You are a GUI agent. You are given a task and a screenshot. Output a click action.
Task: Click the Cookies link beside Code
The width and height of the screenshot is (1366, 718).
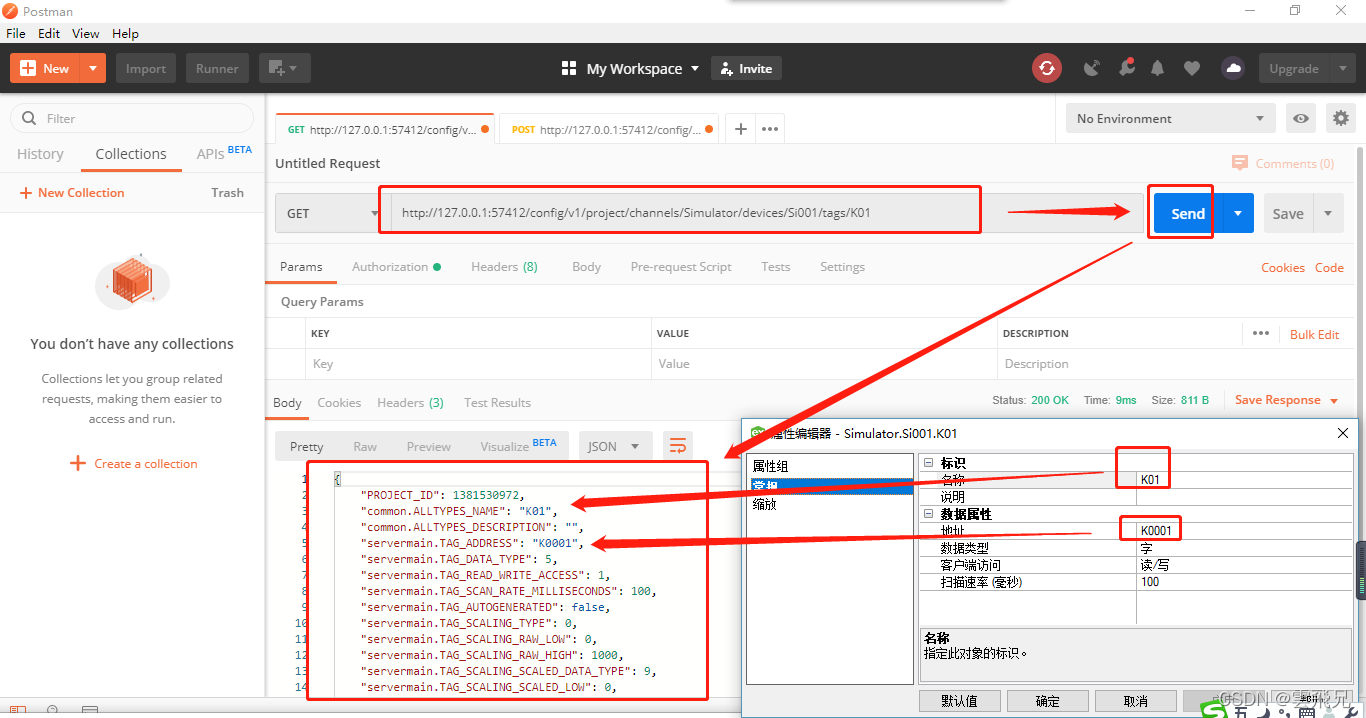[x=1283, y=267]
